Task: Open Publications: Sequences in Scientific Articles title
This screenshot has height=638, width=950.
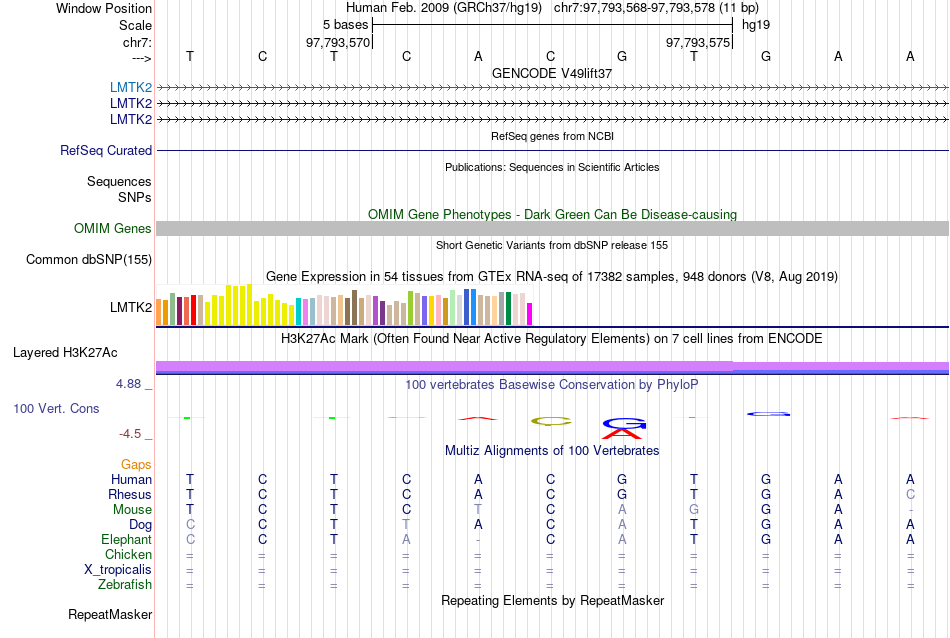Action: [x=552, y=167]
